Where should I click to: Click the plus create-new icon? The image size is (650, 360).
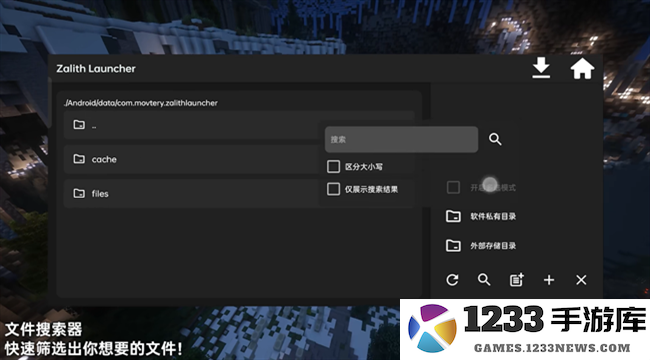(549, 280)
